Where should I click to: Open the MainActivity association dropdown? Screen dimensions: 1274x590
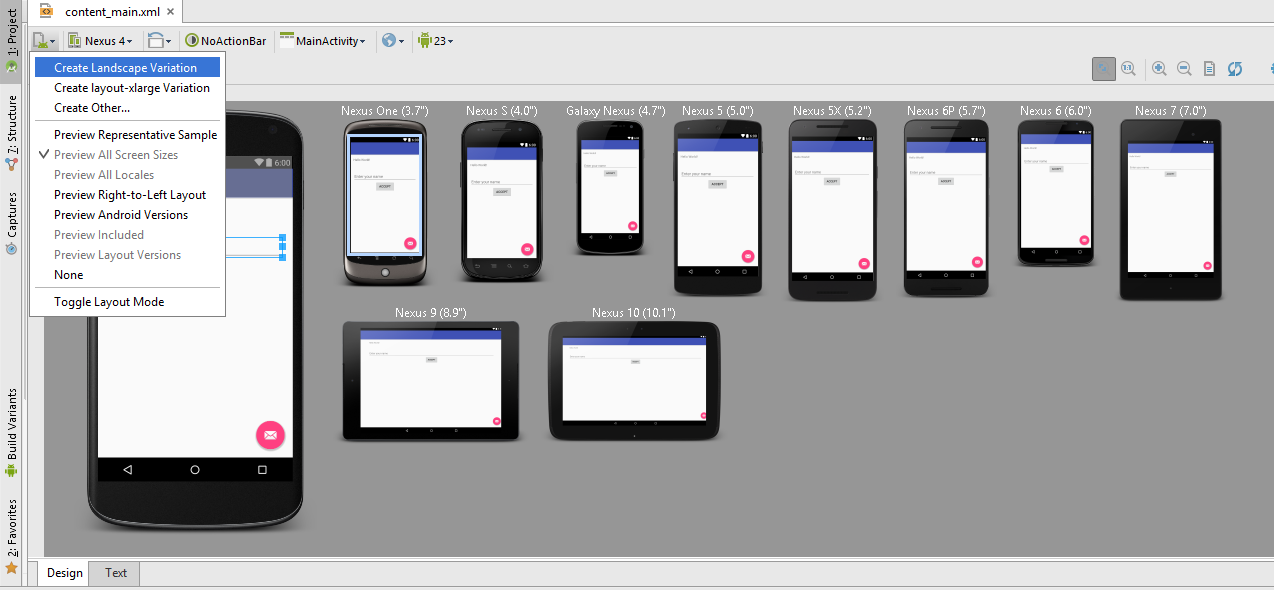tap(323, 41)
